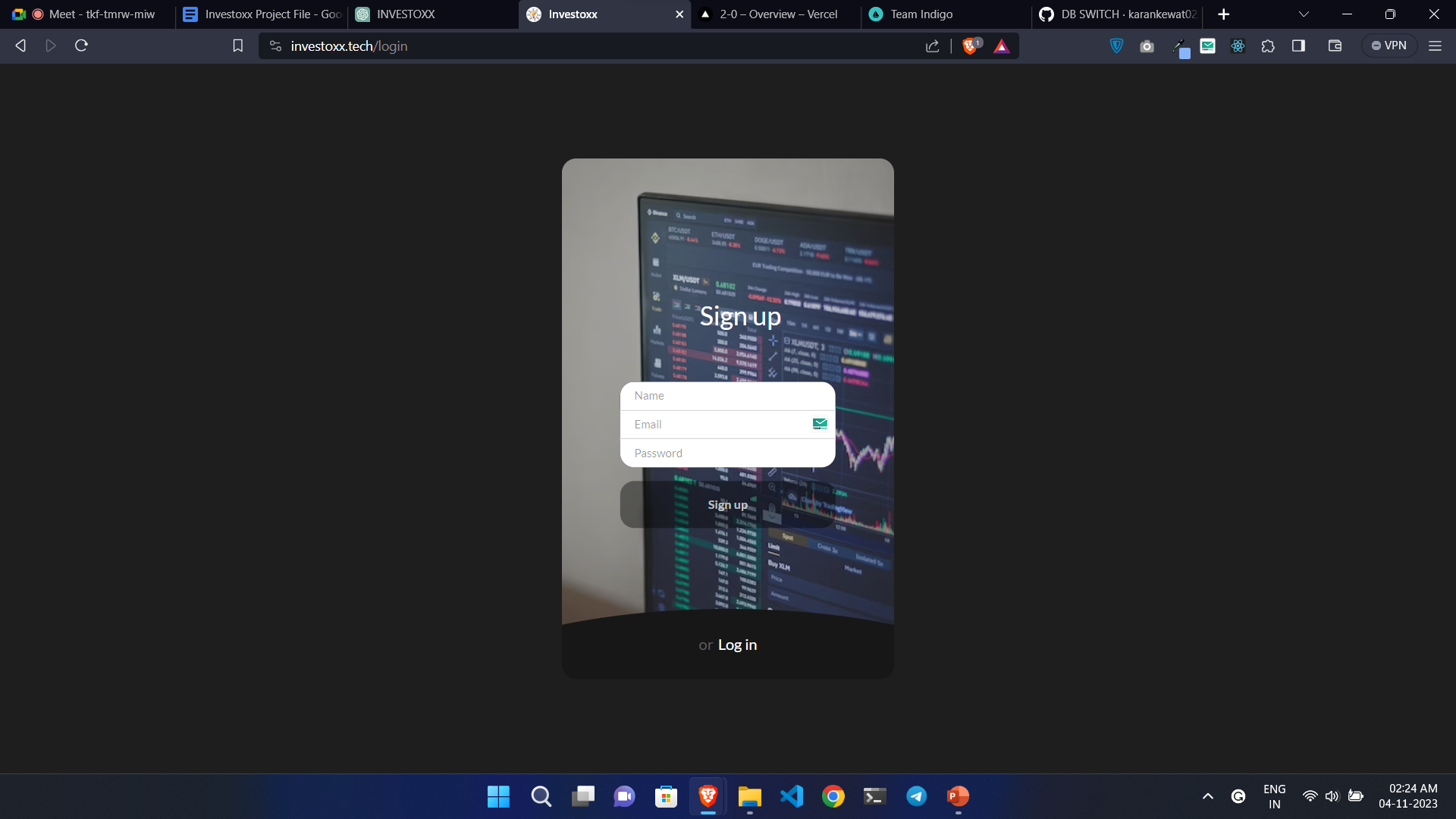This screenshot has width=1456, height=819.
Task: Open the extensions puzzle piece menu
Action: 1268,46
